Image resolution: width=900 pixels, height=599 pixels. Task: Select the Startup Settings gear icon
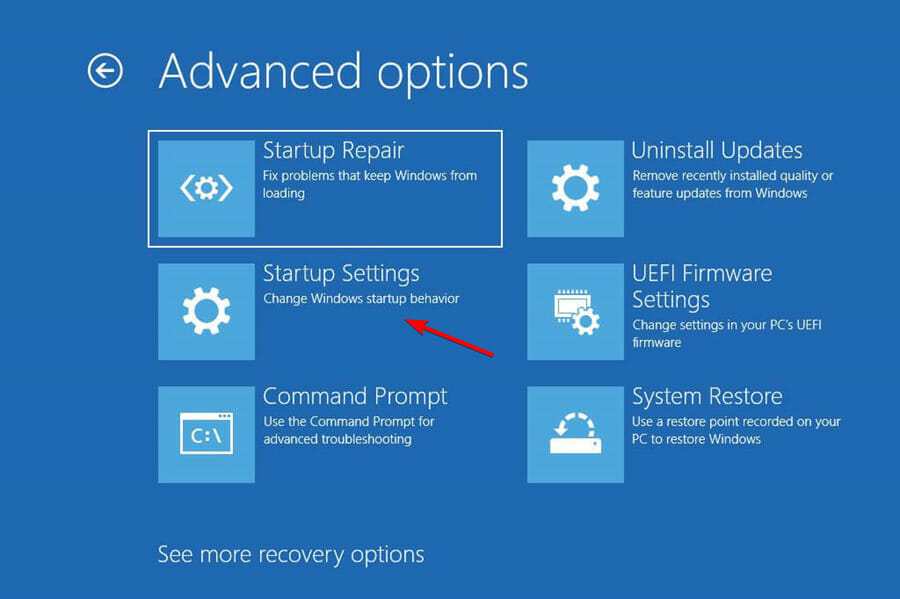point(206,311)
